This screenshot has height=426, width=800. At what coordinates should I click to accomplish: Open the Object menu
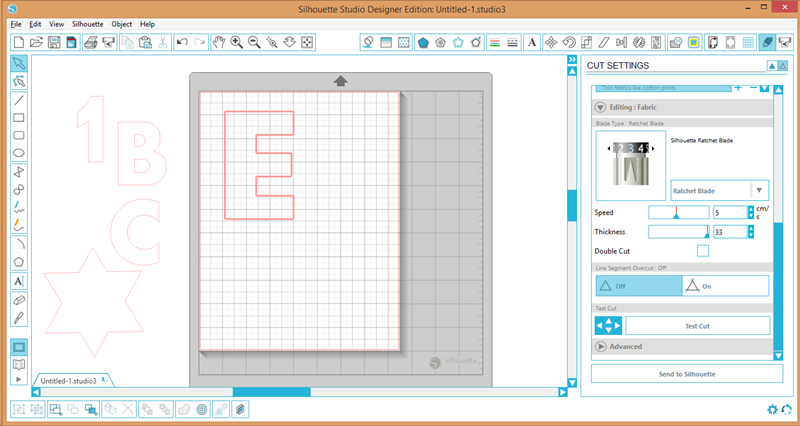click(x=122, y=24)
